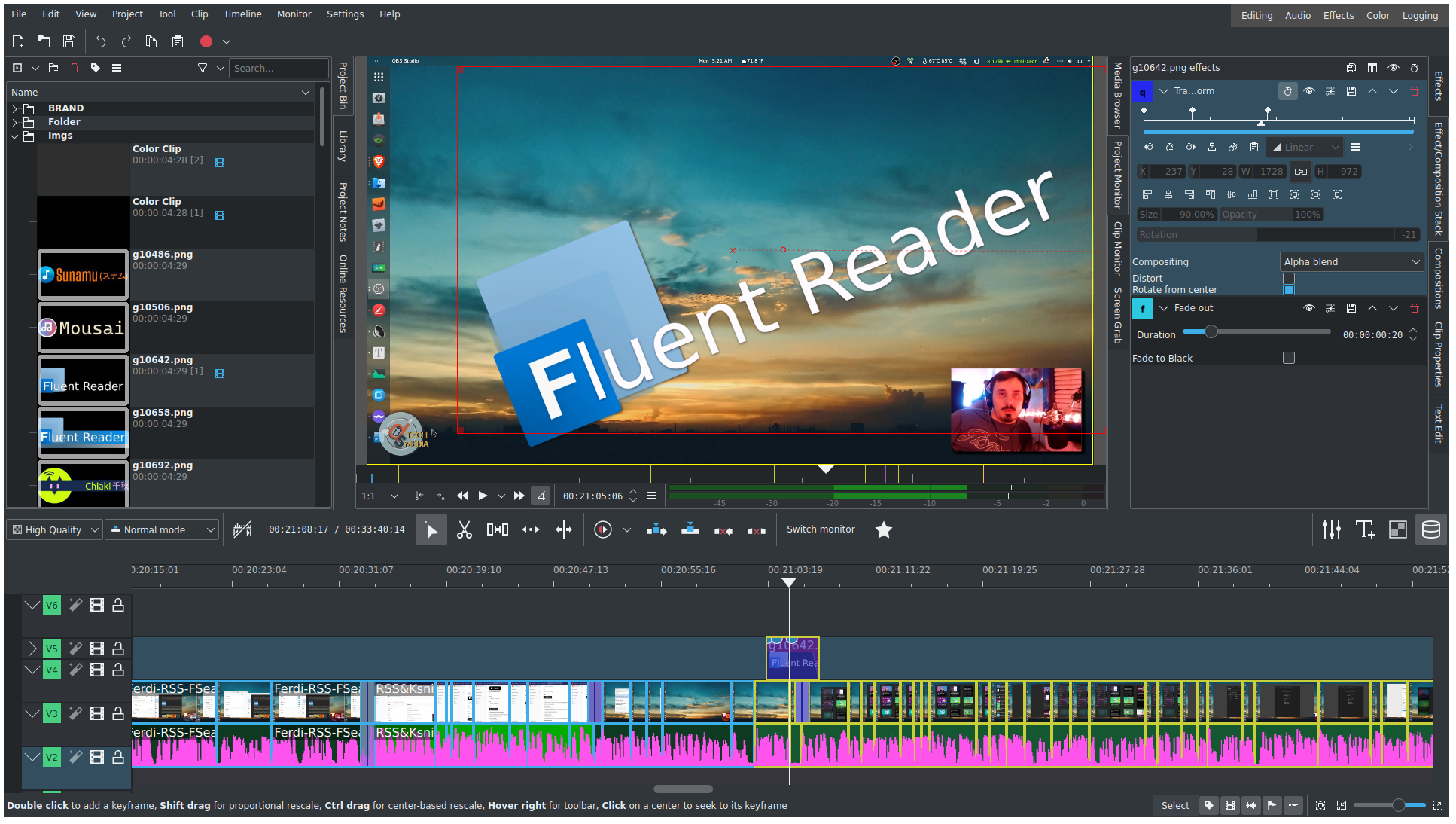Click the Brave browser dock icon in preview
This screenshot has height=824, width=1456.
pyautogui.click(x=379, y=161)
